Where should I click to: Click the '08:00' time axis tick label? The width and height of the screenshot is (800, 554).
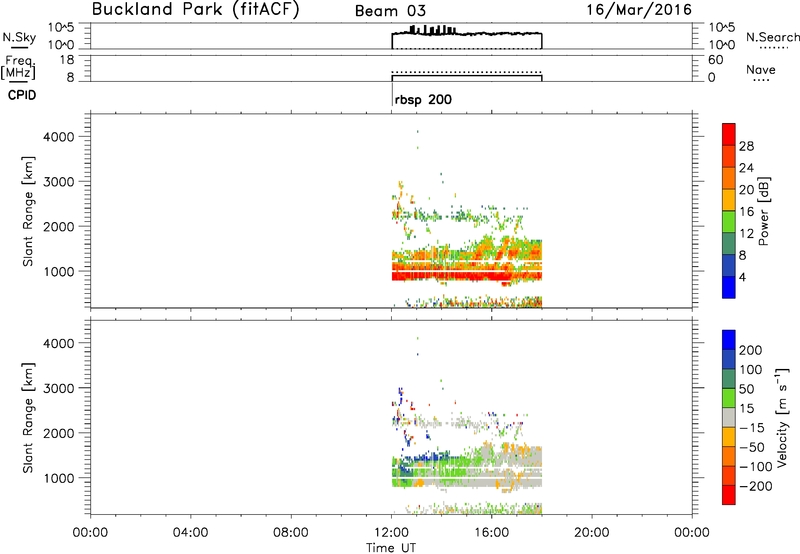click(x=291, y=533)
